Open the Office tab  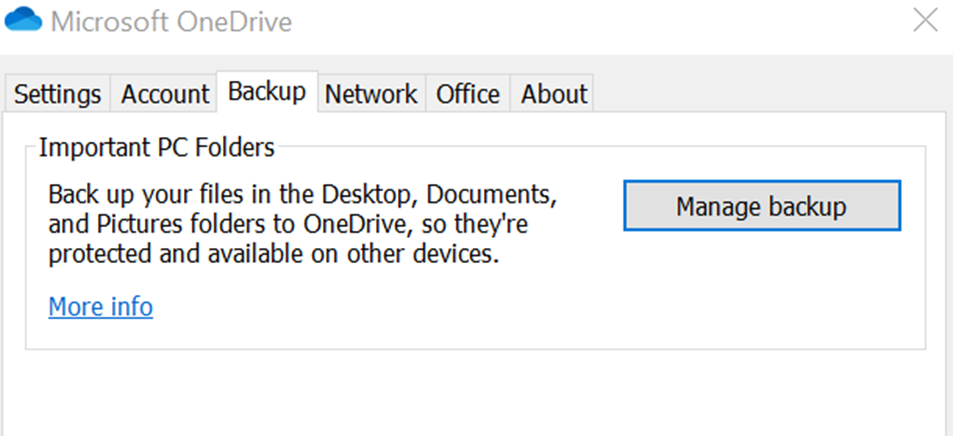click(468, 94)
